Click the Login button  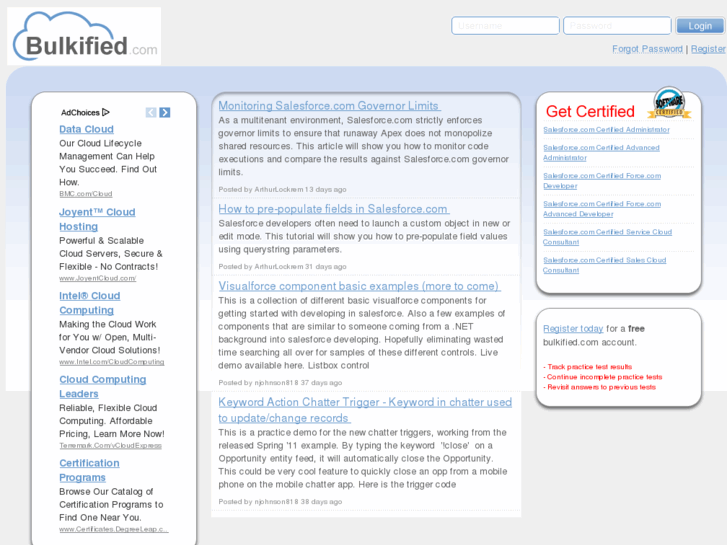[700, 26]
